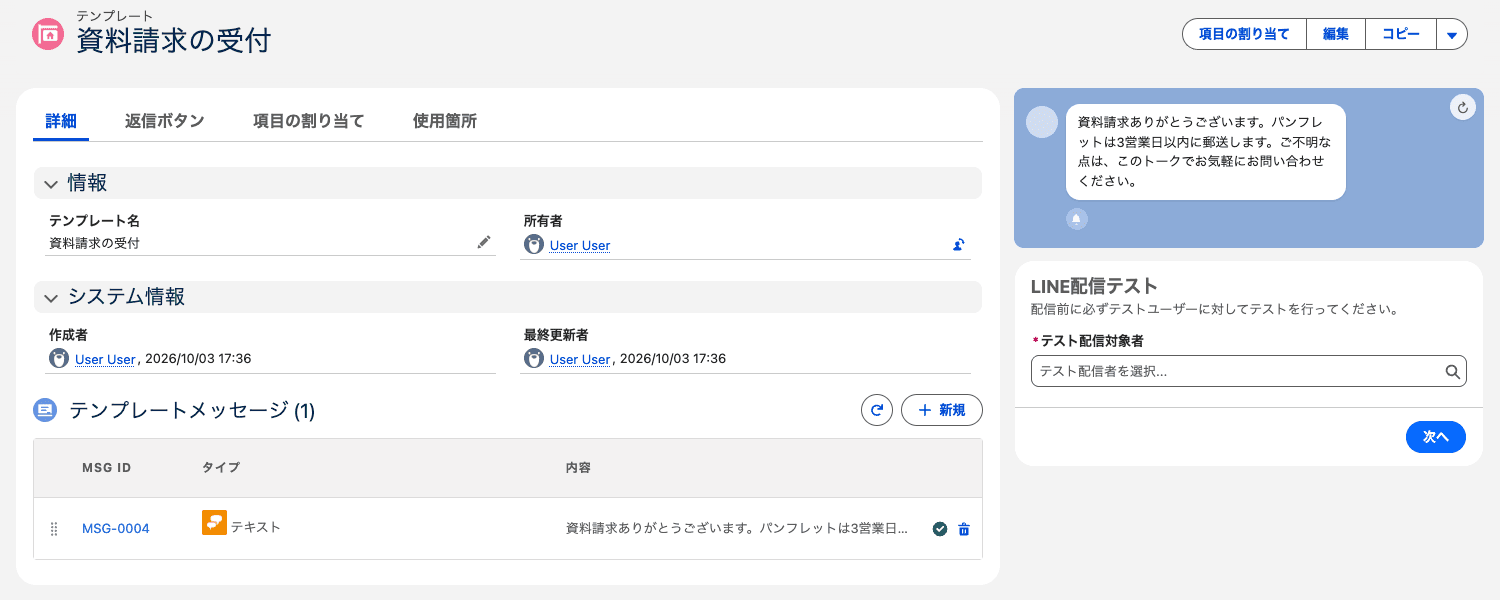
Task: Click the owner avatar beside 所有者 User User
Action: pyautogui.click(x=534, y=244)
